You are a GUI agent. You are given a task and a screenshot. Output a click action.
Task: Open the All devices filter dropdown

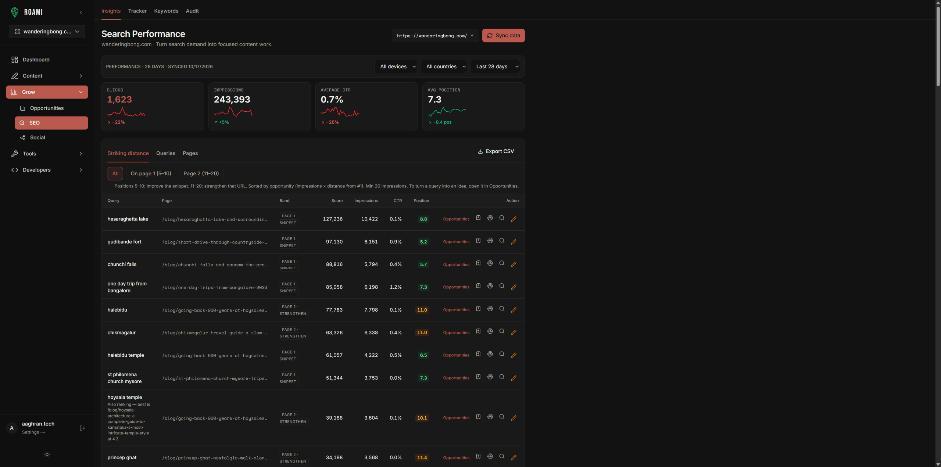tap(397, 67)
